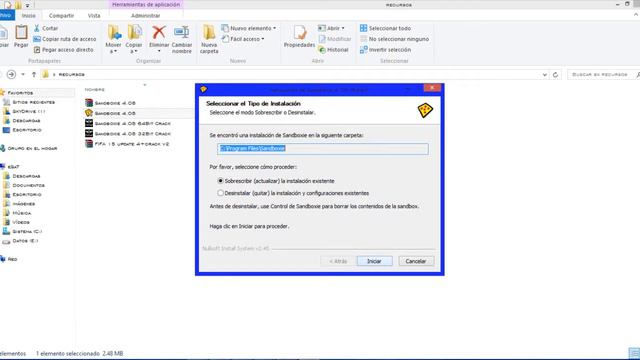This screenshot has width=640, height=360.
Task: Switch to the Inicio ribbon tab
Action: pyautogui.click(x=29, y=16)
